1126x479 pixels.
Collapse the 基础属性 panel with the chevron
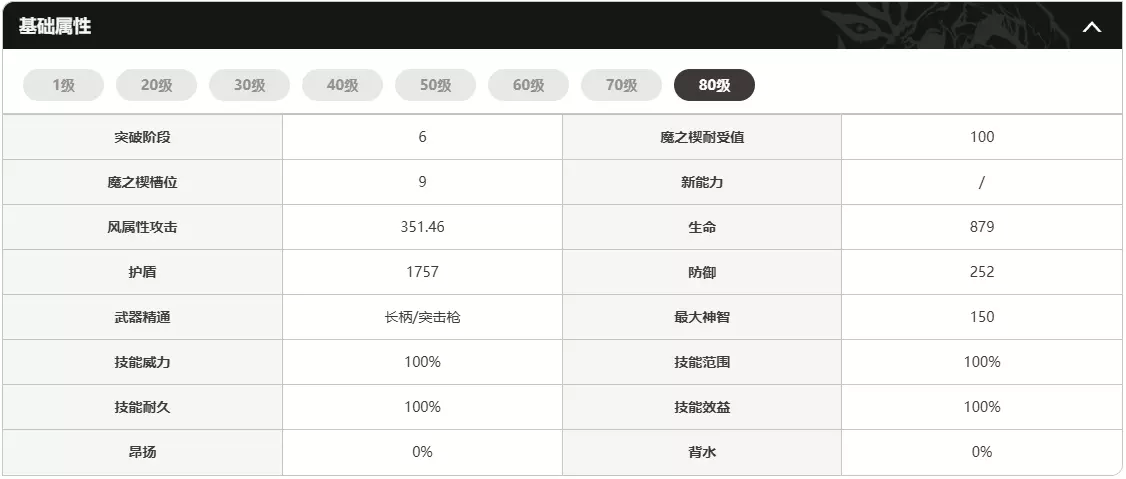click(1091, 27)
